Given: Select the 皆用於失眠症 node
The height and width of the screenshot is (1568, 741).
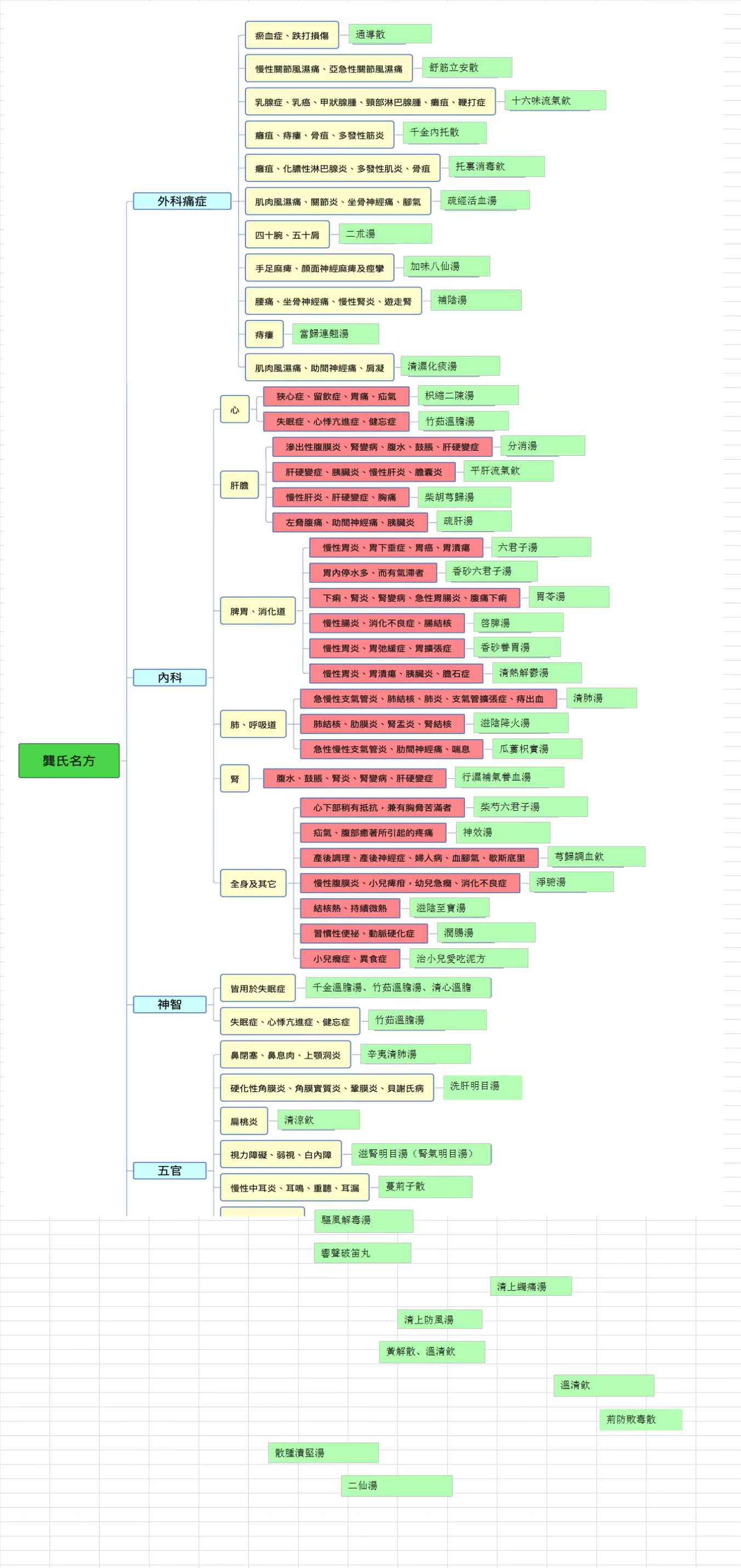Looking at the screenshot, I should click(257, 988).
